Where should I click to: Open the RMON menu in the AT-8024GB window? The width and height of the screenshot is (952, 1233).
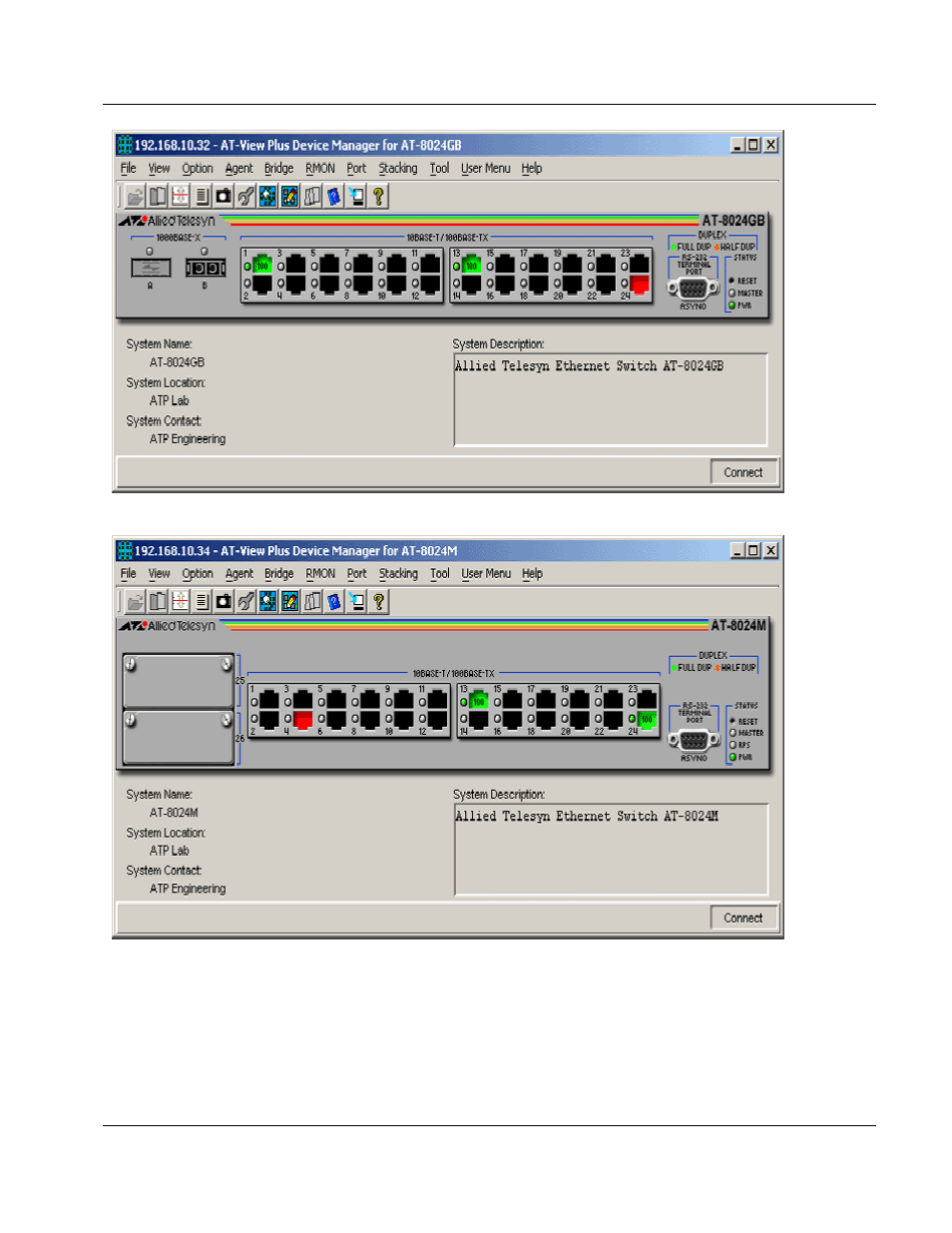pyautogui.click(x=320, y=169)
